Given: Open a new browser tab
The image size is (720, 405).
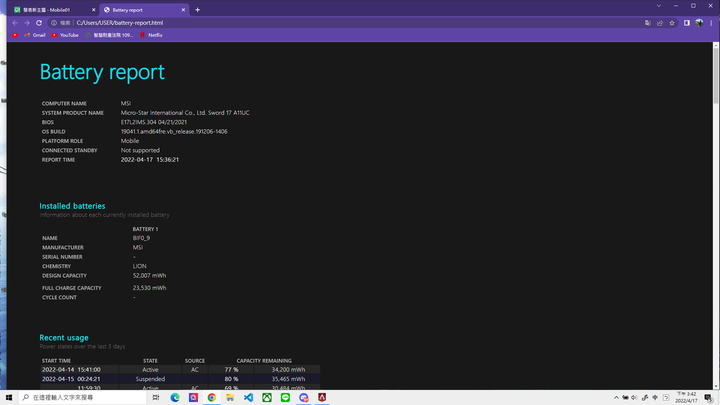Looking at the screenshot, I should point(197,10).
